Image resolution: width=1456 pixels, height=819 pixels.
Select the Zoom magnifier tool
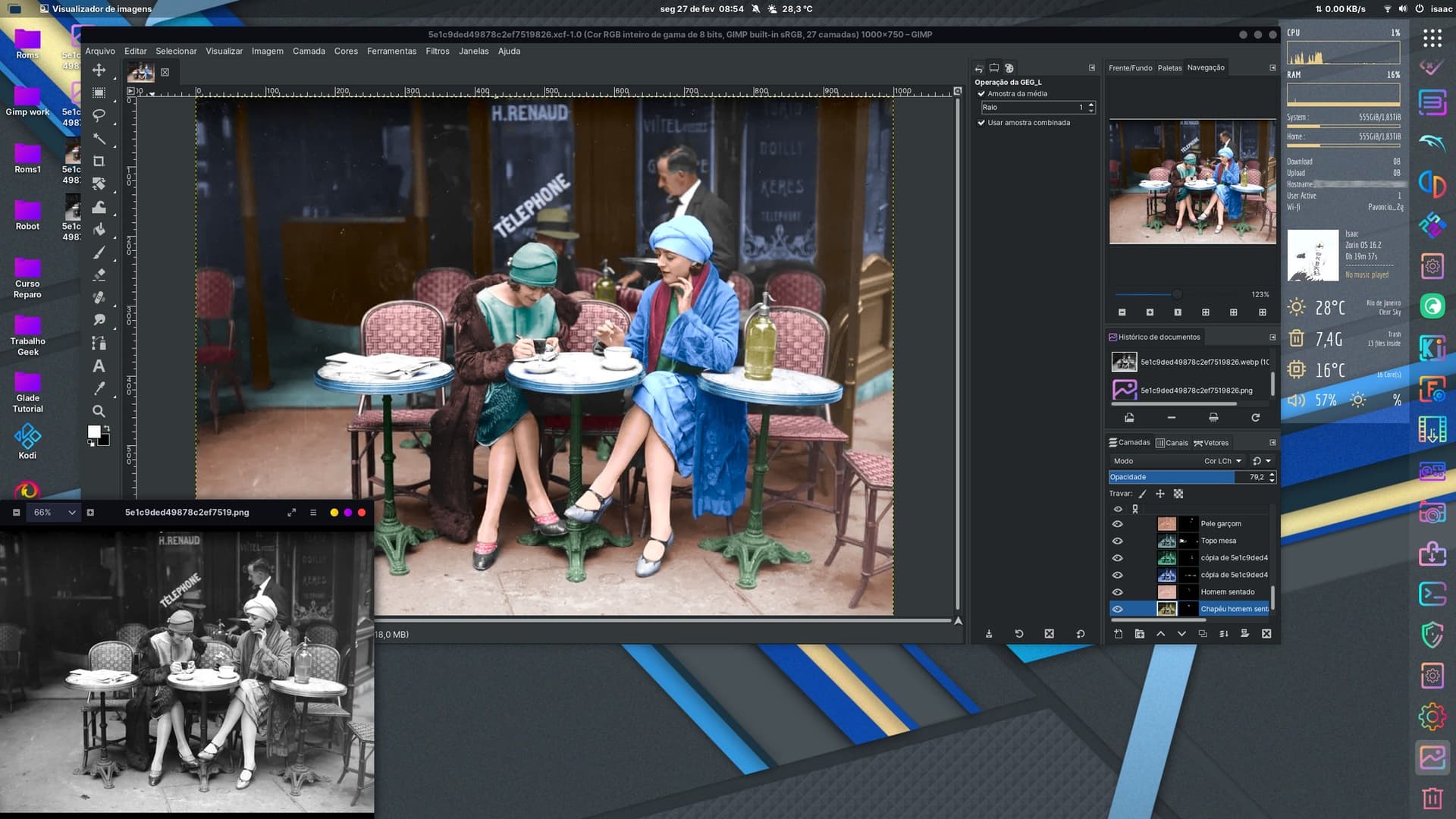(99, 411)
